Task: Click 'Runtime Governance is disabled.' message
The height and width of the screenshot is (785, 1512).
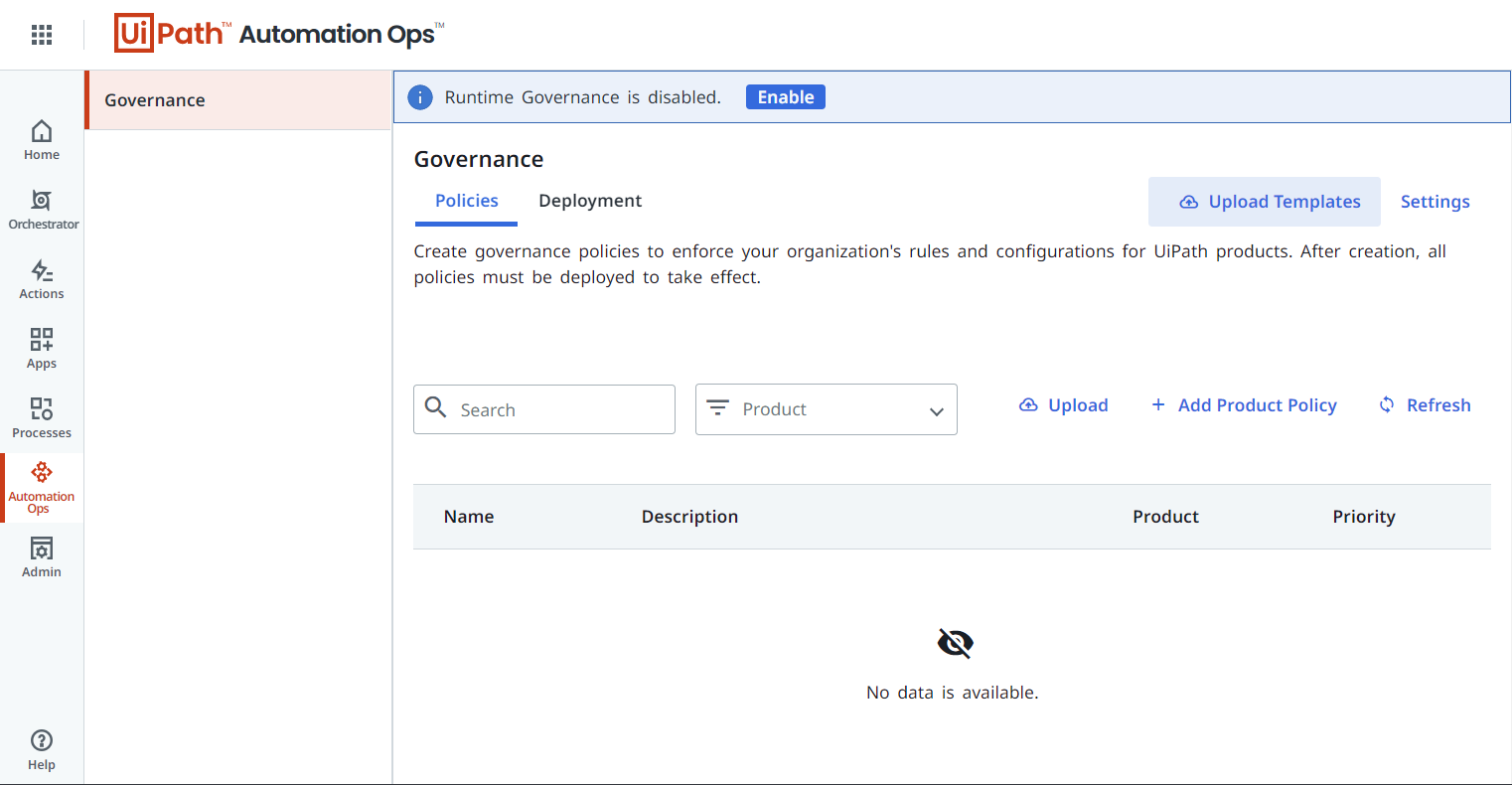Action: coord(583,97)
